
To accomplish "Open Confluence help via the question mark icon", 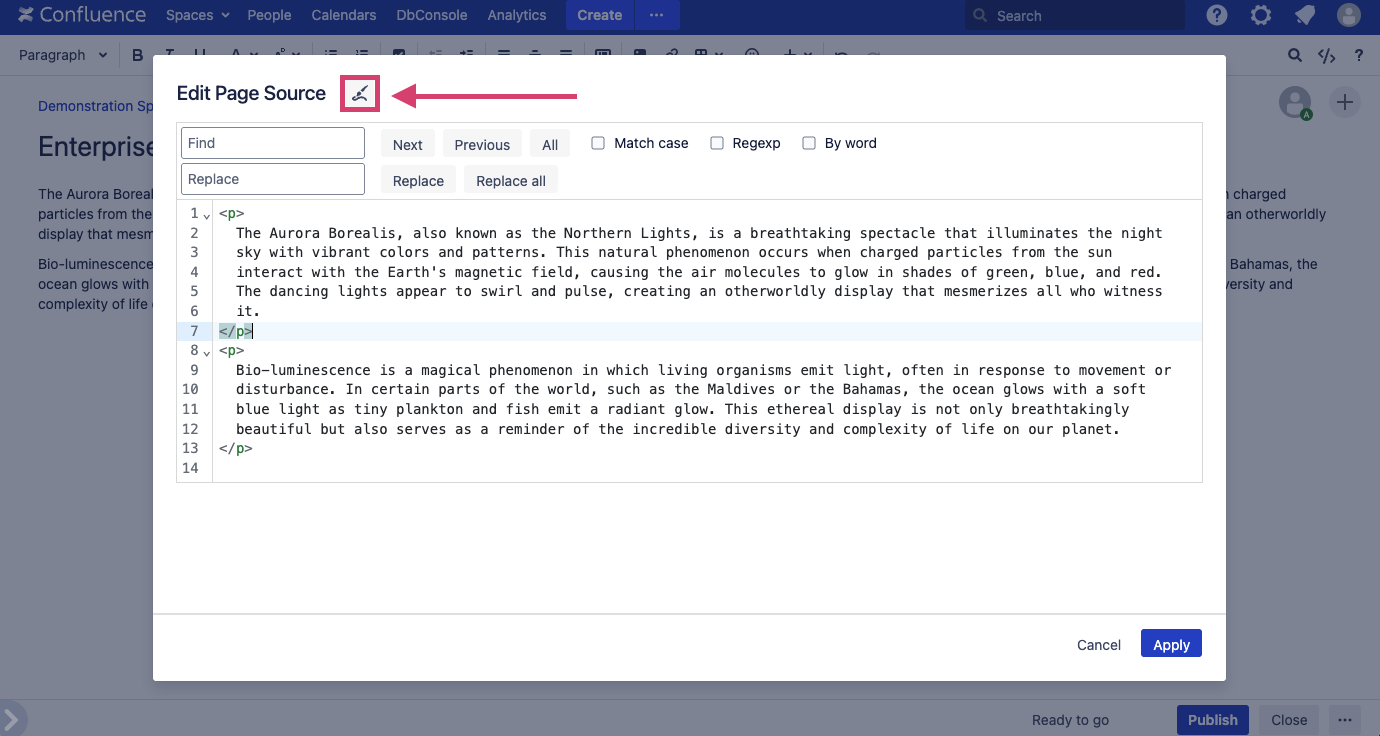I will 1215,15.
